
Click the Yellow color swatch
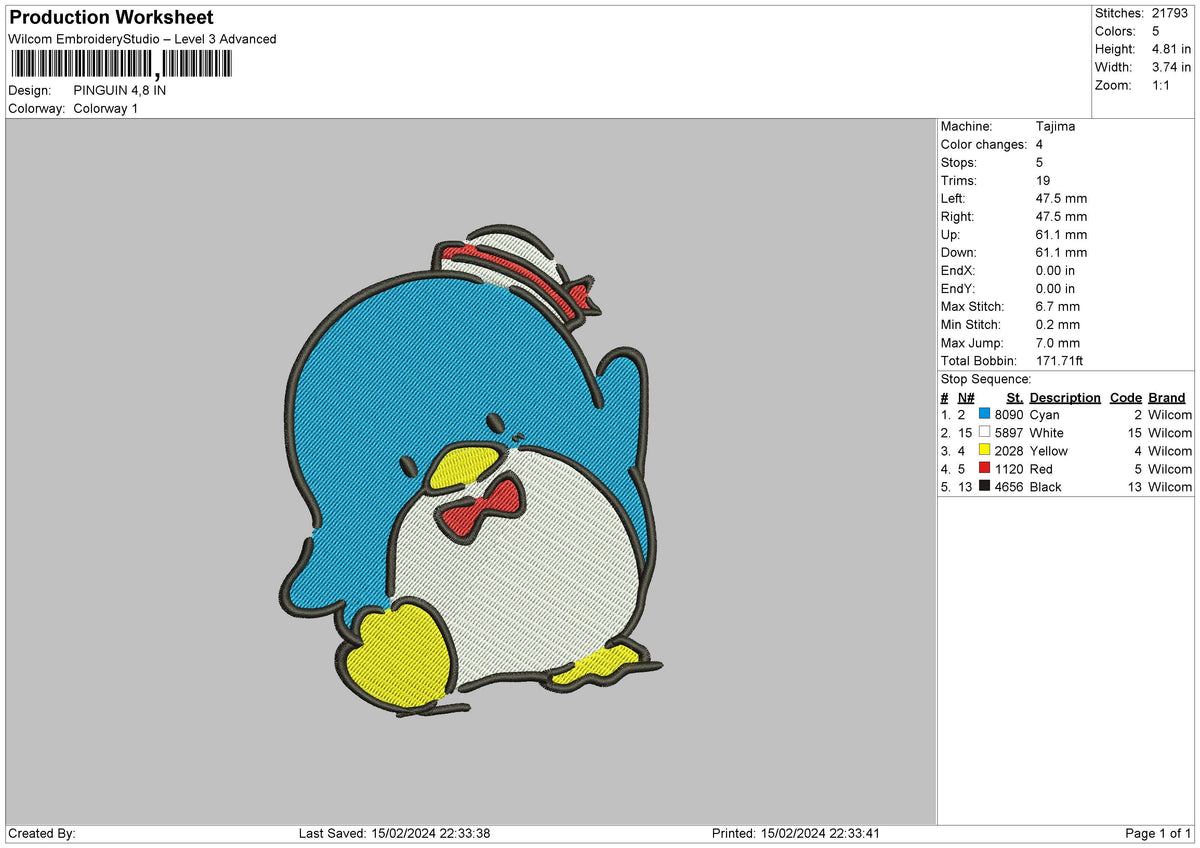(x=985, y=450)
